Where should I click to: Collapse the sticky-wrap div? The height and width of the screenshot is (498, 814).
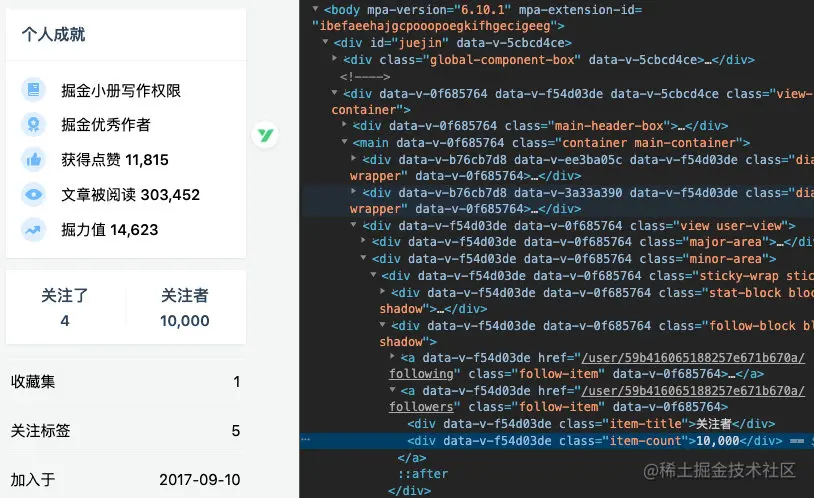tap(373, 275)
